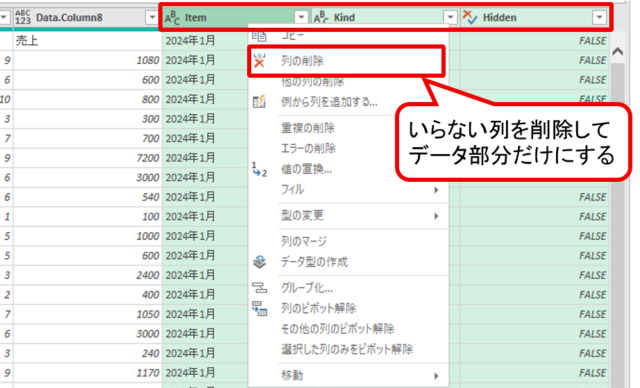
Task: Click the 1050 cell in Data.Column8
Action: (87, 314)
